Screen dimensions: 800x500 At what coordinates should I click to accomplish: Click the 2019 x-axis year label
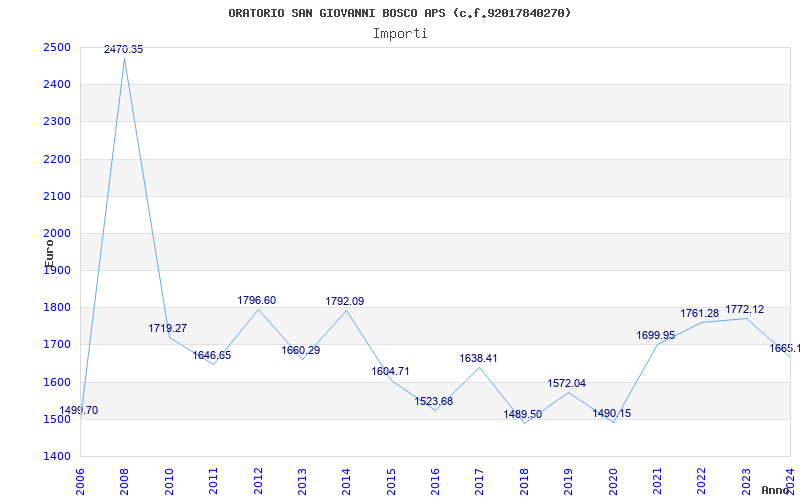(568, 482)
